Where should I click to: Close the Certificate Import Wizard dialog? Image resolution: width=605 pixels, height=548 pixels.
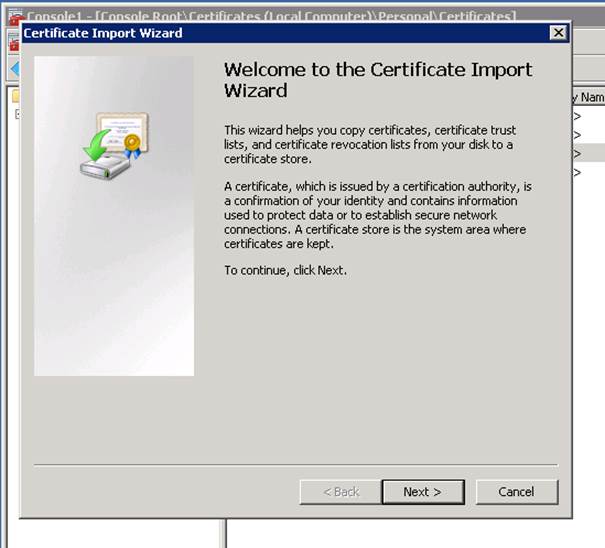[558, 33]
